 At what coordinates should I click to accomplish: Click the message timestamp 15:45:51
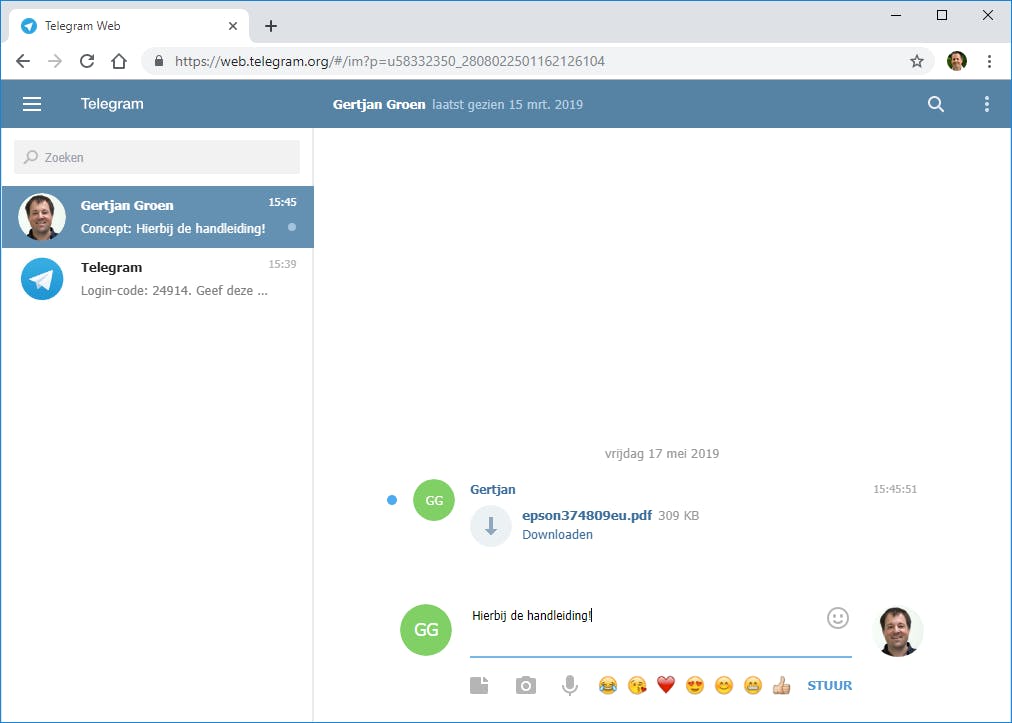pyautogui.click(x=895, y=489)
